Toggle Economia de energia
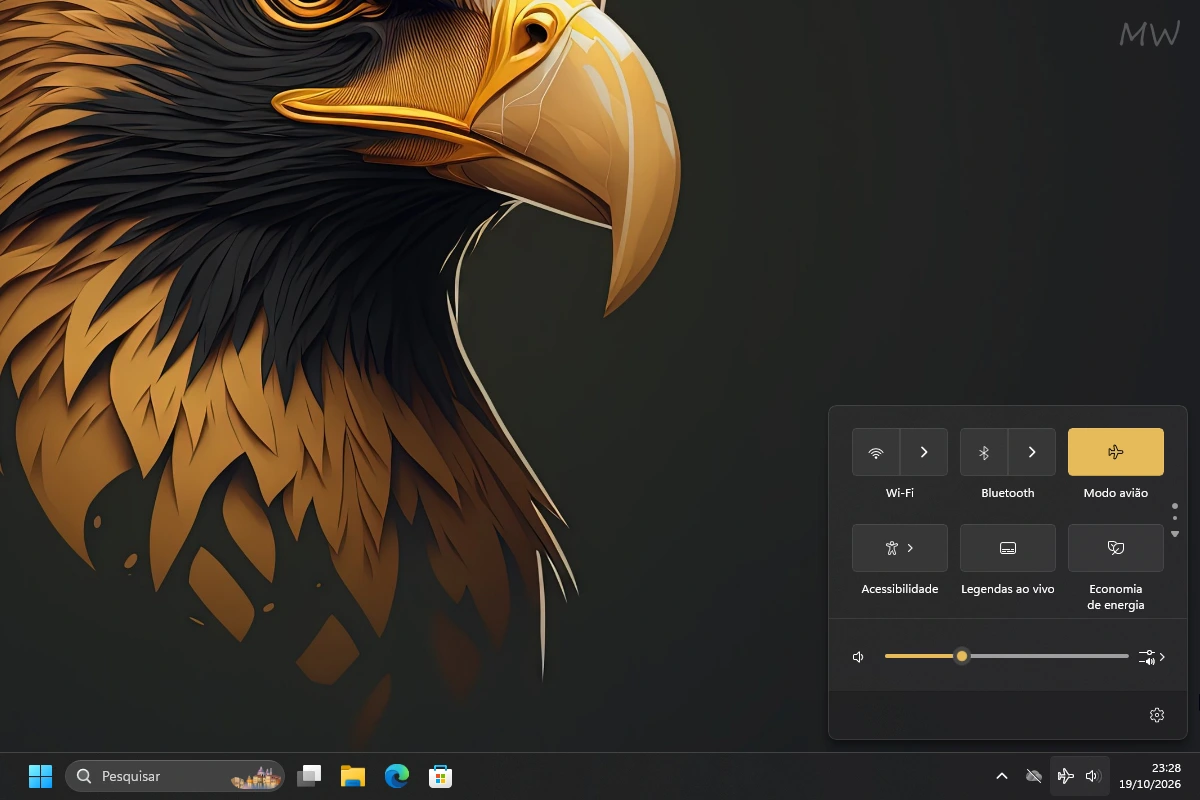The height and width of the screenshot is (800, 1200). 1116,548
